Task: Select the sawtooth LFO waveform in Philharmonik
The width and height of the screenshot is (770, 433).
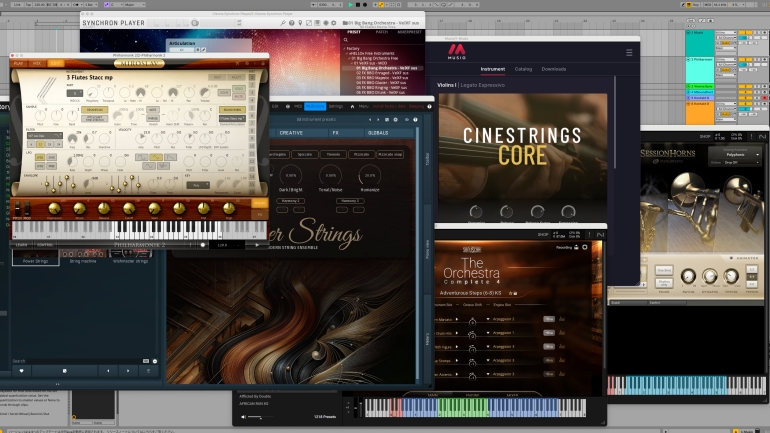Action: click(x=170, y=157)
